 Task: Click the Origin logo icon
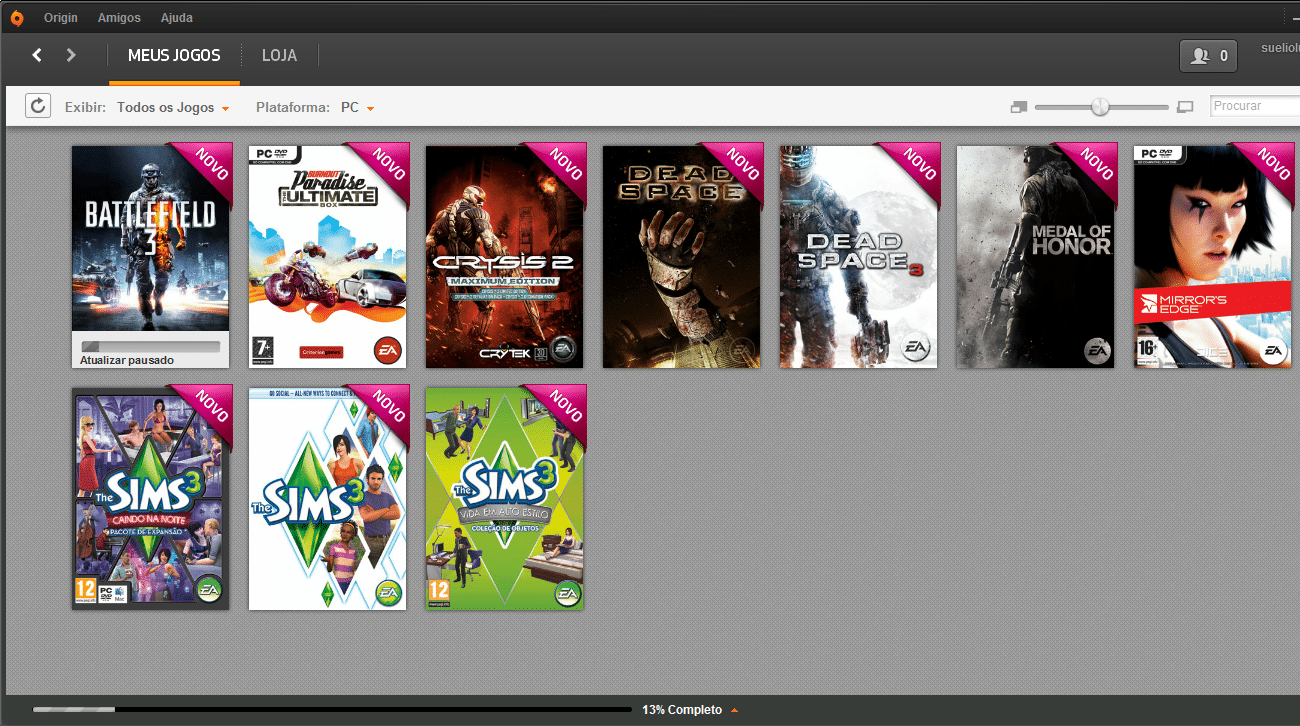click(x=17, y=17)
